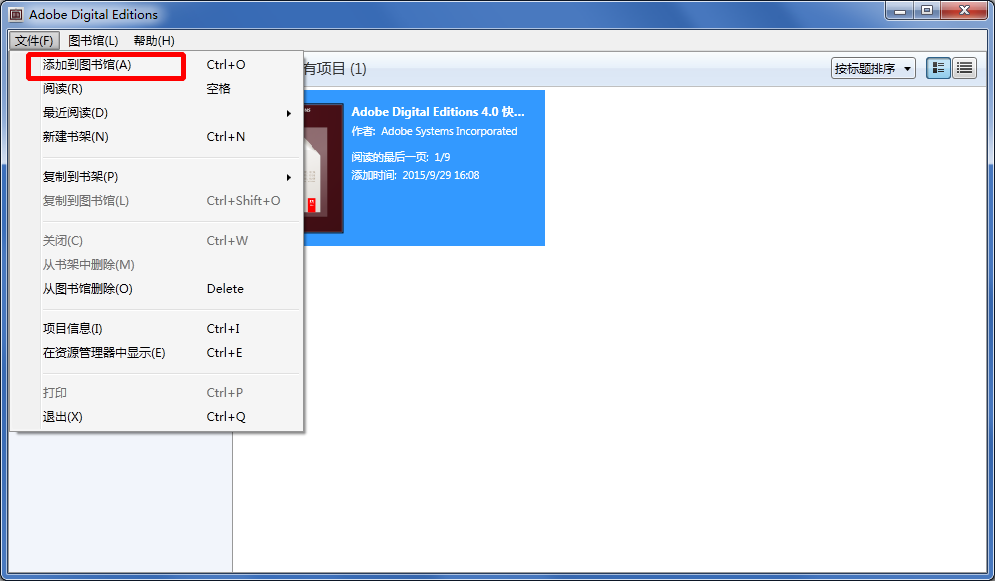Click the author text Adobe Systems Incorporated
Viewport: 995px width, 581px height.
coord(449,131)
